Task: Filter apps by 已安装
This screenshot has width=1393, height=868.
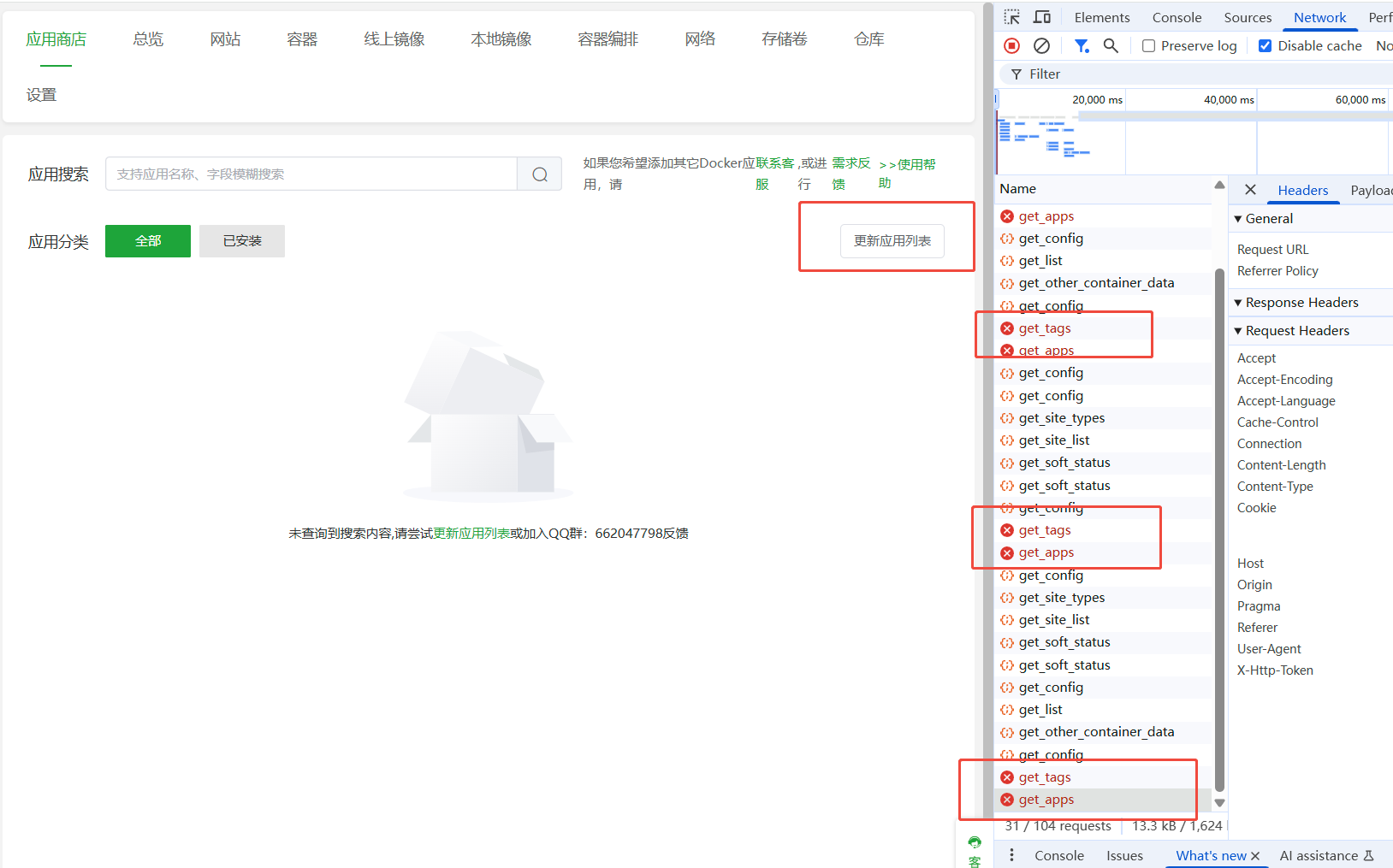Action: click(242, 241)
